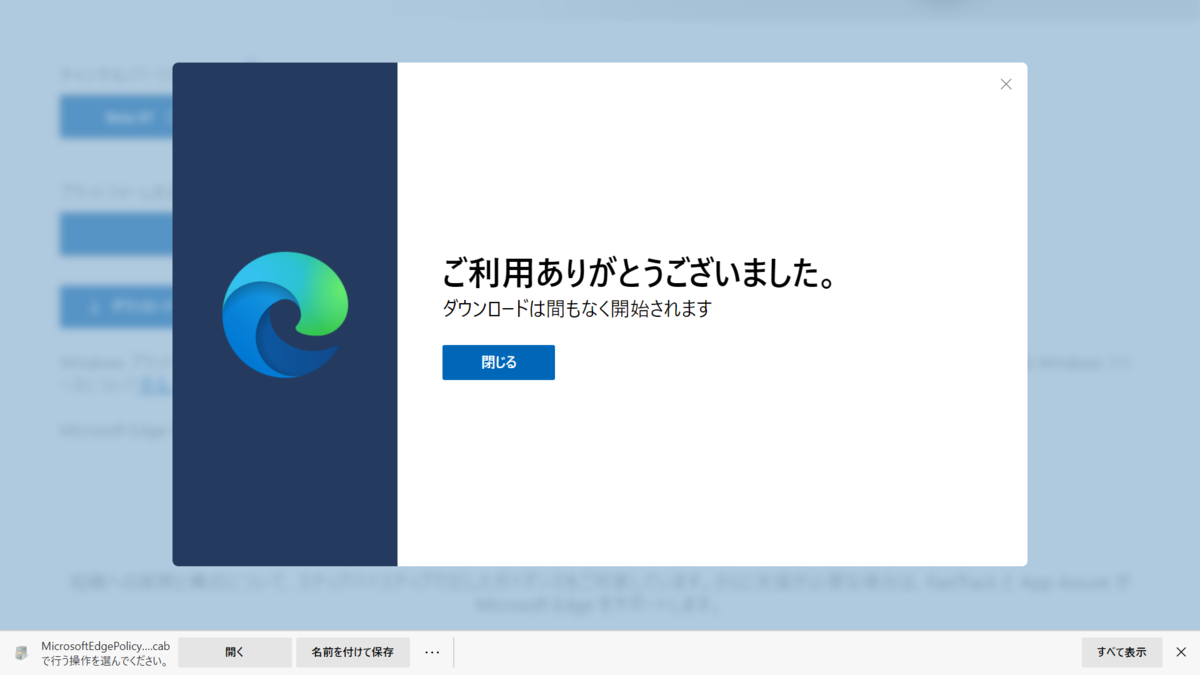The image size is (1200, 675).
Task: Click the MicrosoftEdgePolicy cab file icon
Action: point(22,653)
